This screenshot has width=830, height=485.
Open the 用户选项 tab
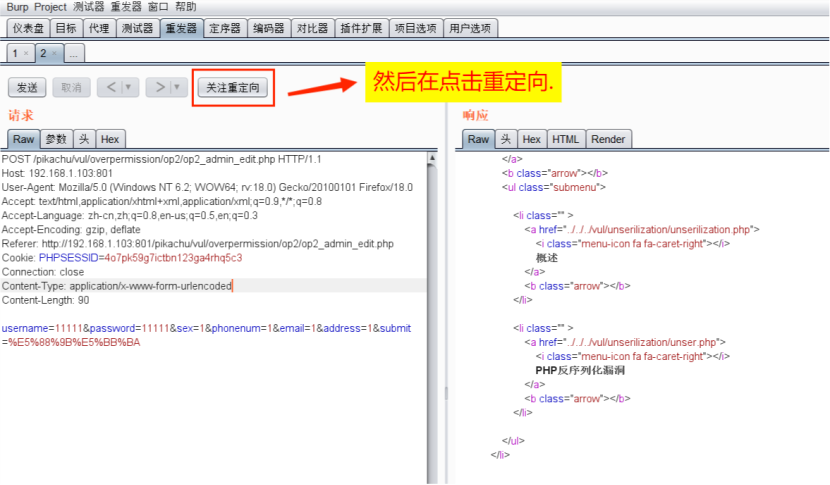470,28
